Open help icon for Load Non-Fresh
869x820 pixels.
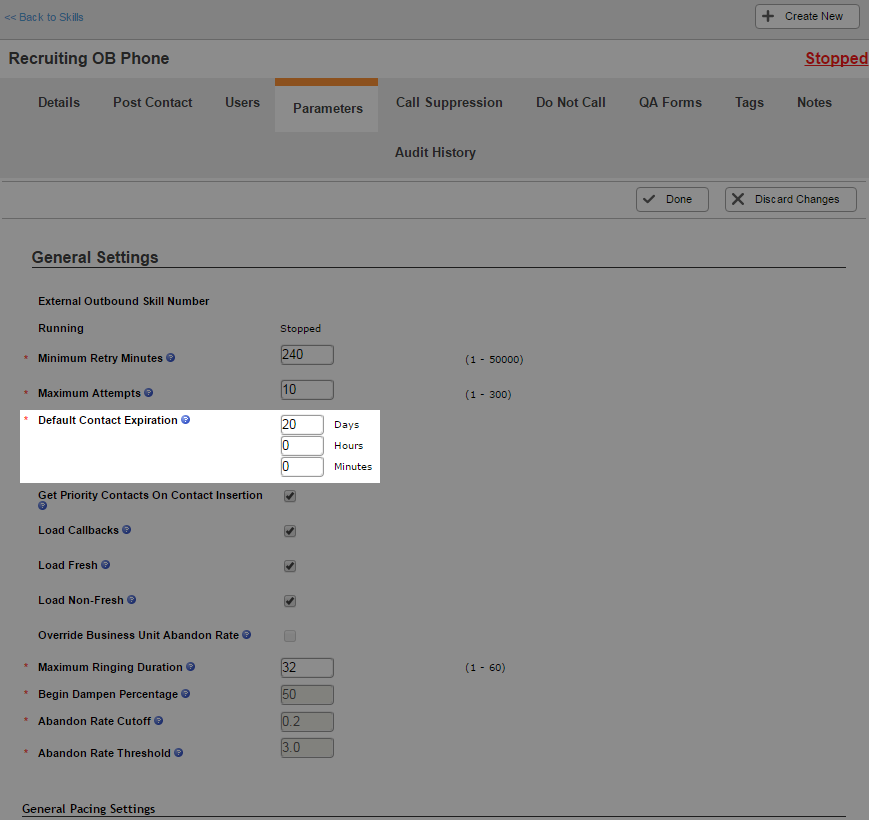point(131,599)
